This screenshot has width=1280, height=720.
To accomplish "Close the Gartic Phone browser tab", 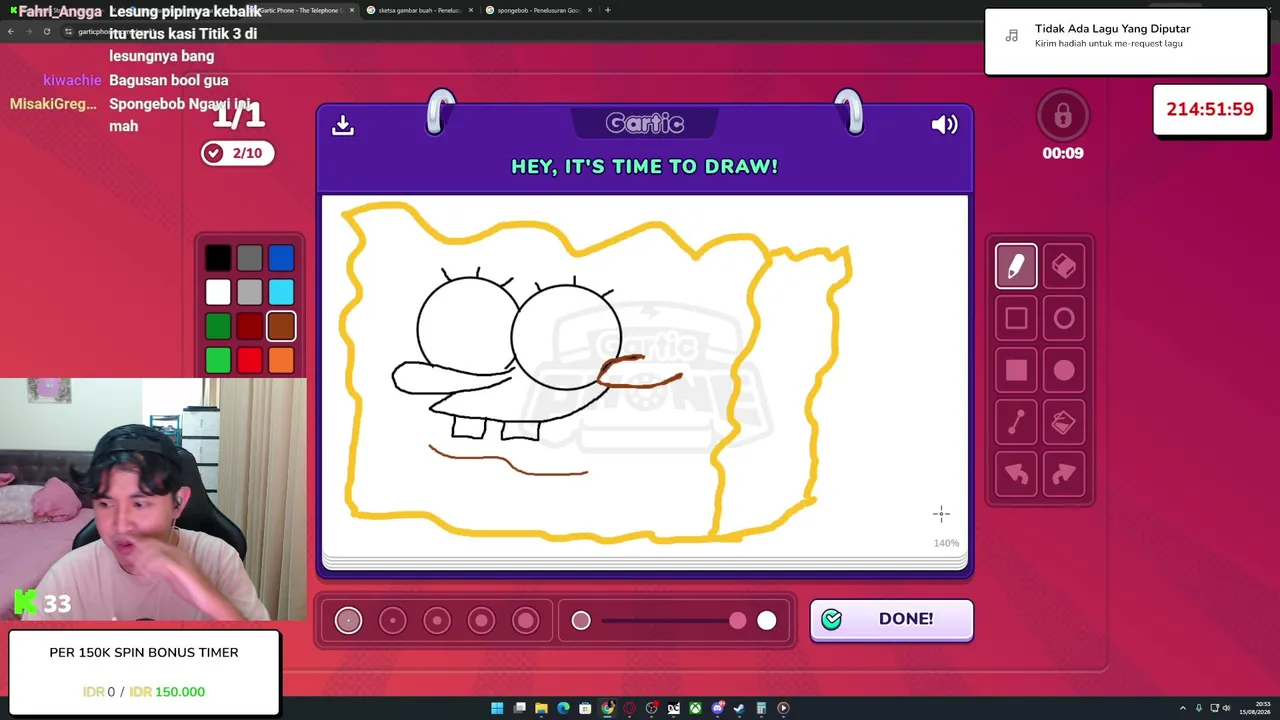I will [352, 10].
